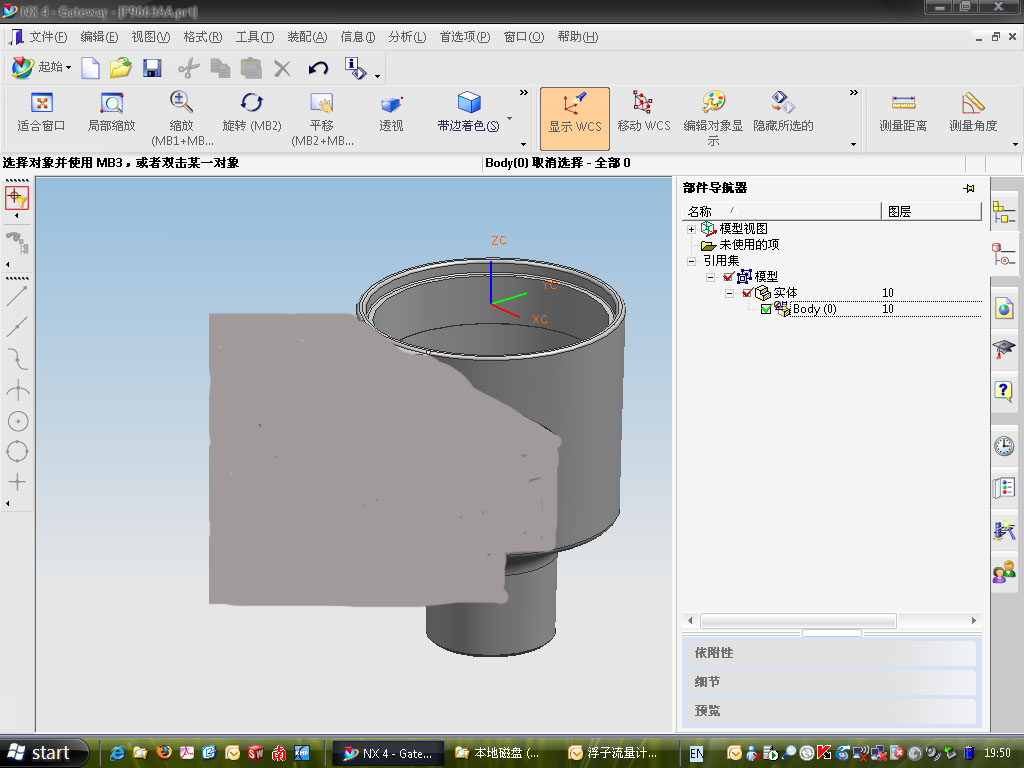Viewport: 1024px width, 768px height.
Task: Collapse the 引用集 tree node
Action: pos(691,261)
